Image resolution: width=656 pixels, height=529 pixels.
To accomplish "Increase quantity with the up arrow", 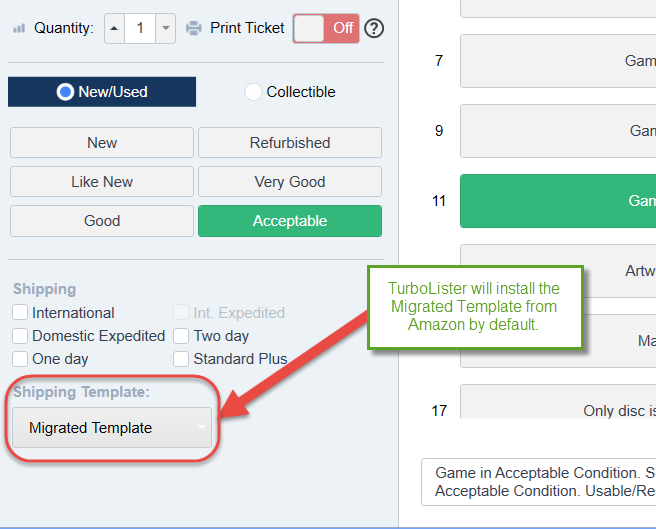I will coord(114,28).
